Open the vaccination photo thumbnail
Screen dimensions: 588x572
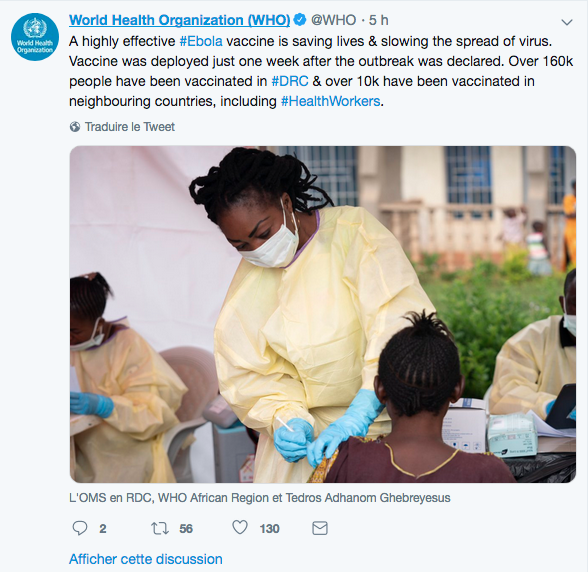coord(323,314)
